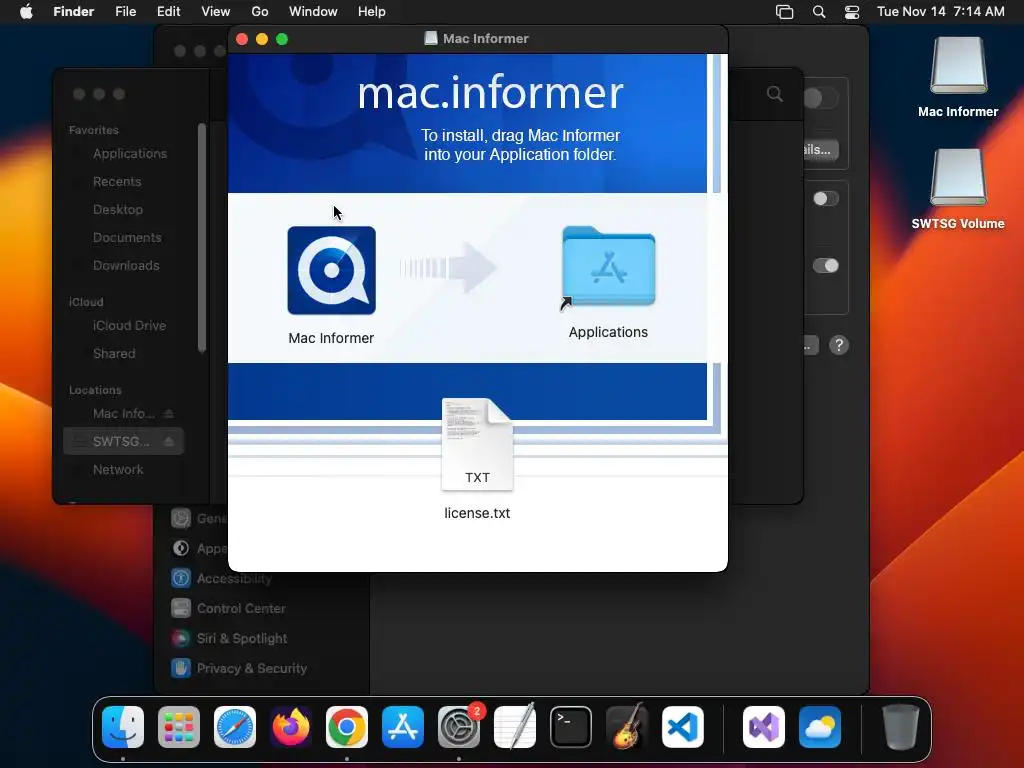Launch Google Chrome from the Dock
The image size is (1024, 768).
tap(347, 727)
